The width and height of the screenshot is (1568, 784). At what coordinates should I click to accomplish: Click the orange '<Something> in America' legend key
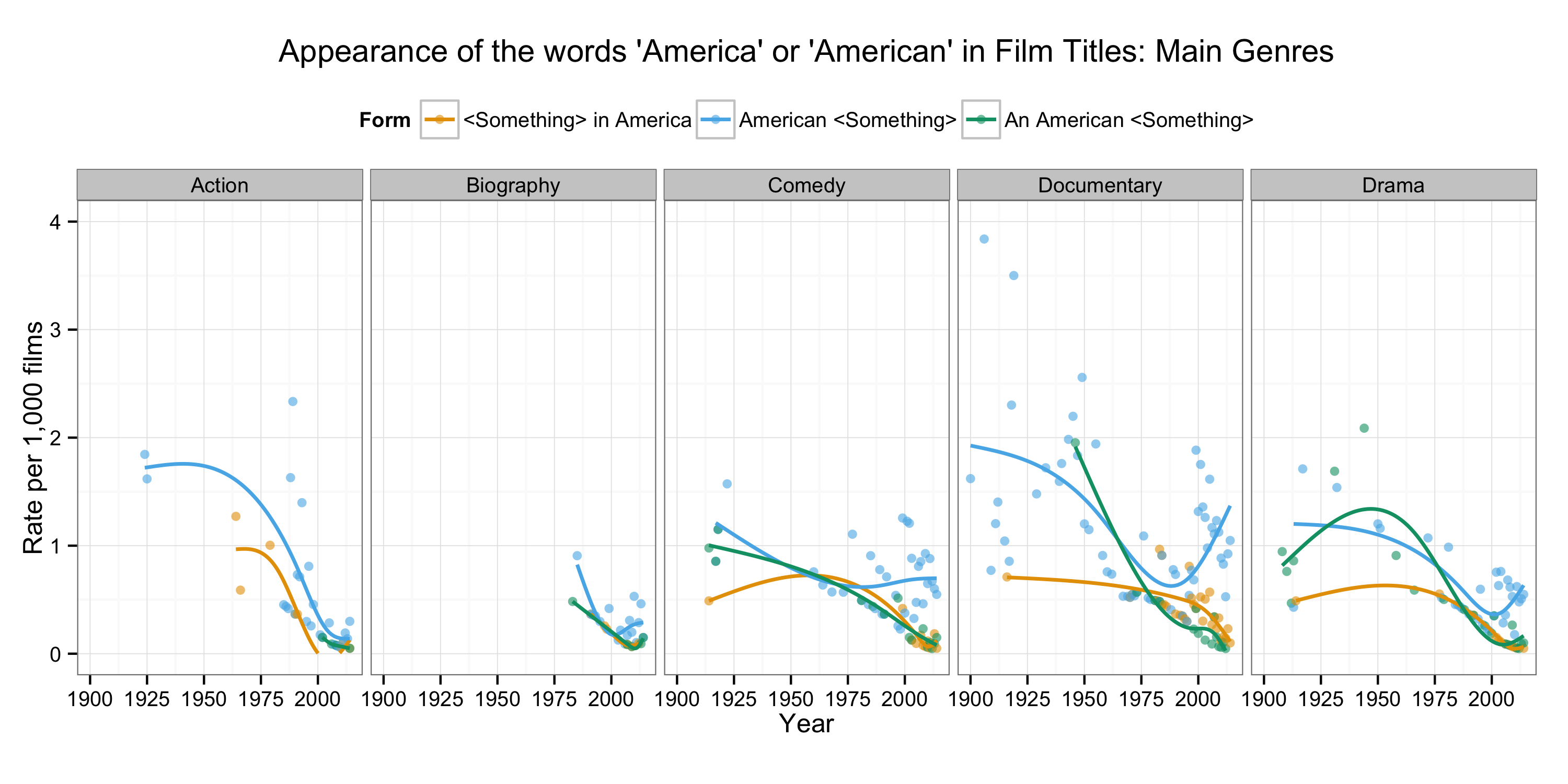click(439, 120)
